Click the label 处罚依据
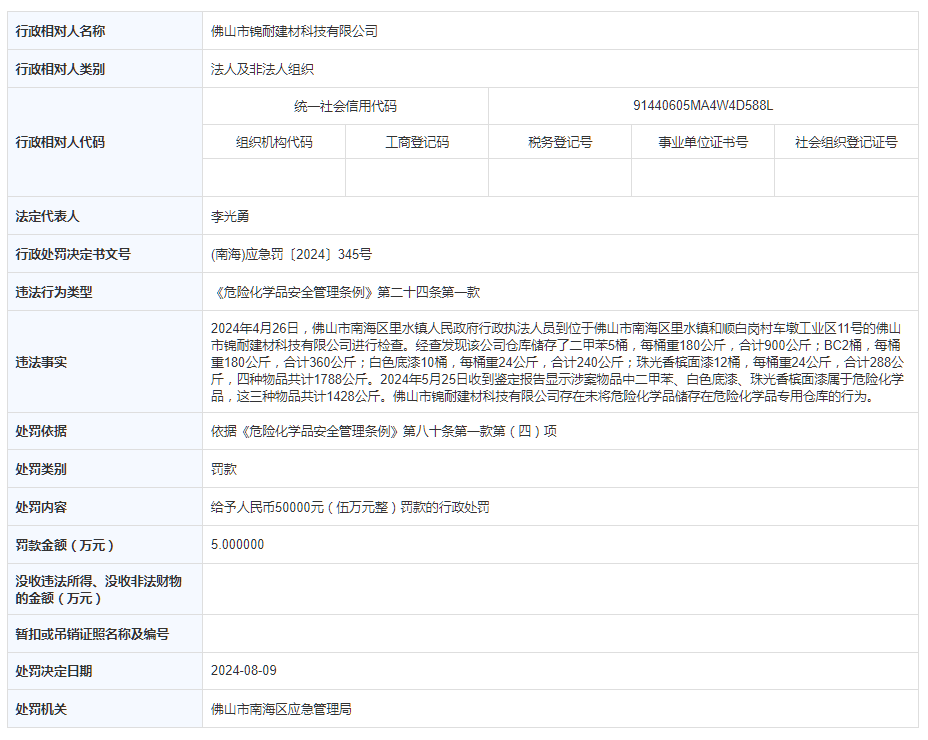 pos(41,431)
